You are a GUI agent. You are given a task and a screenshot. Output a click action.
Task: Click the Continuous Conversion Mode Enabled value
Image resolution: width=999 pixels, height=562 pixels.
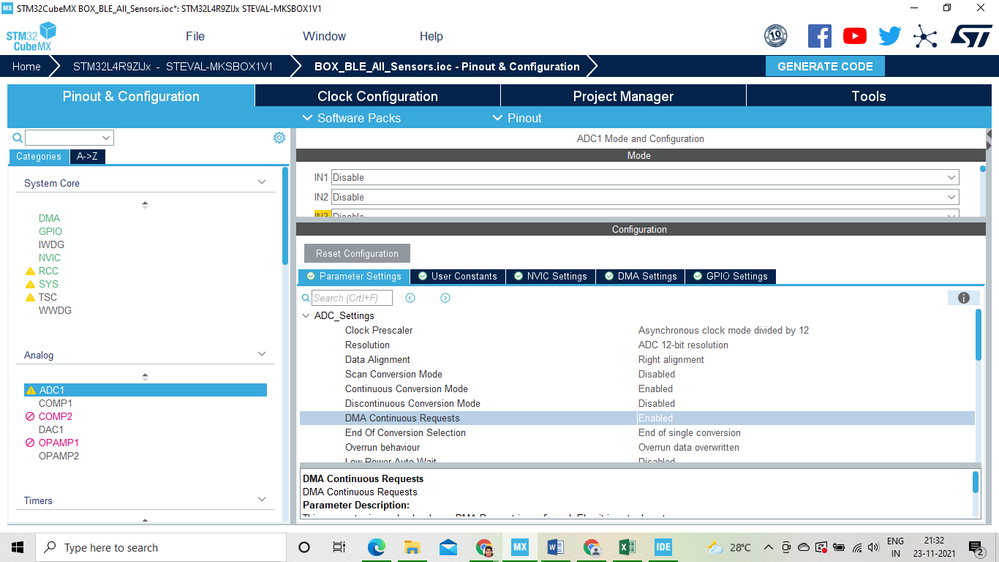[x=656, y=389]
